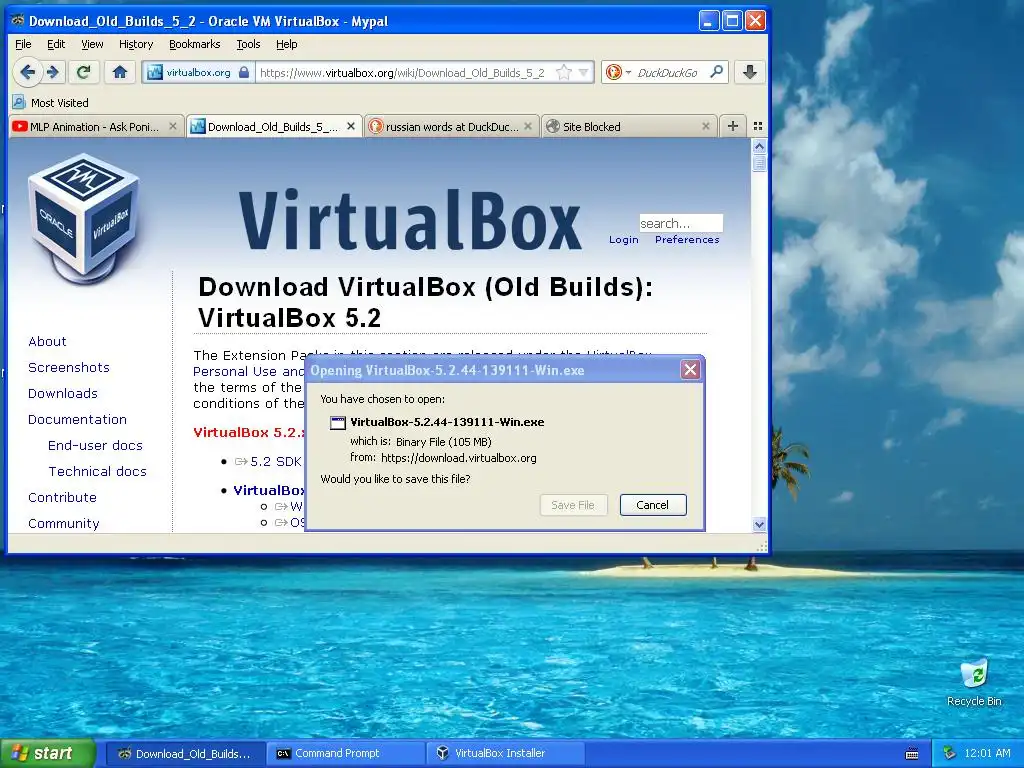Viewport: 1024px width, 768px height.
Task: Switch to the MLP Animation tab
Action: (95, 126)
